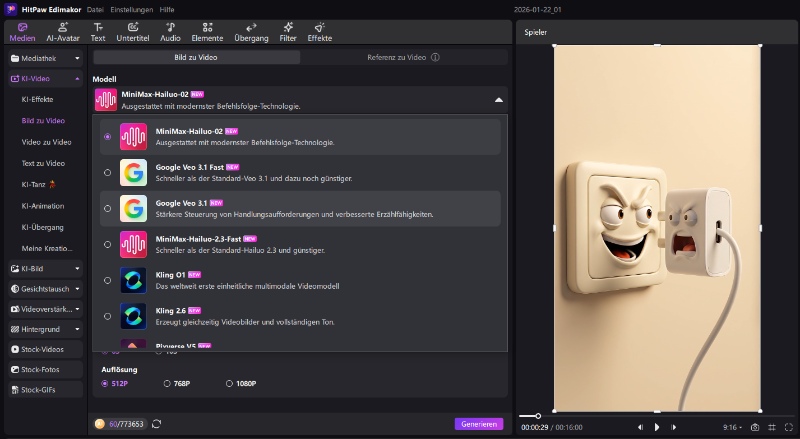Toggle the crop grid icon in player

coord(772,427)
